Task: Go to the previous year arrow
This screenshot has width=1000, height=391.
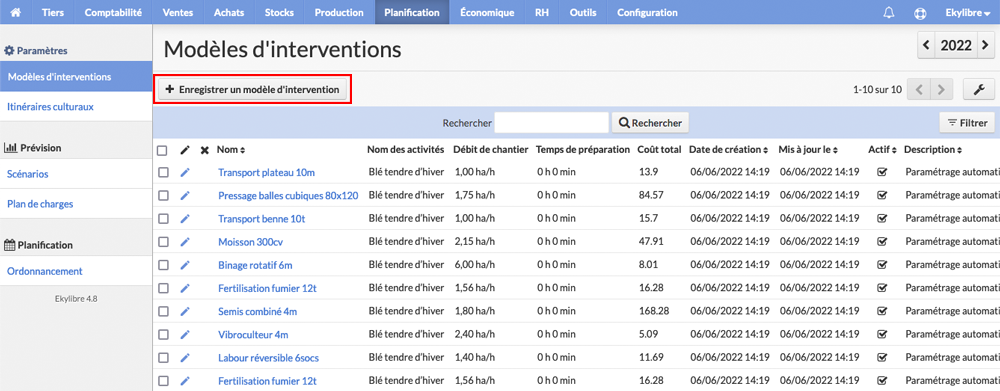Action: click(x=927, y=46)
